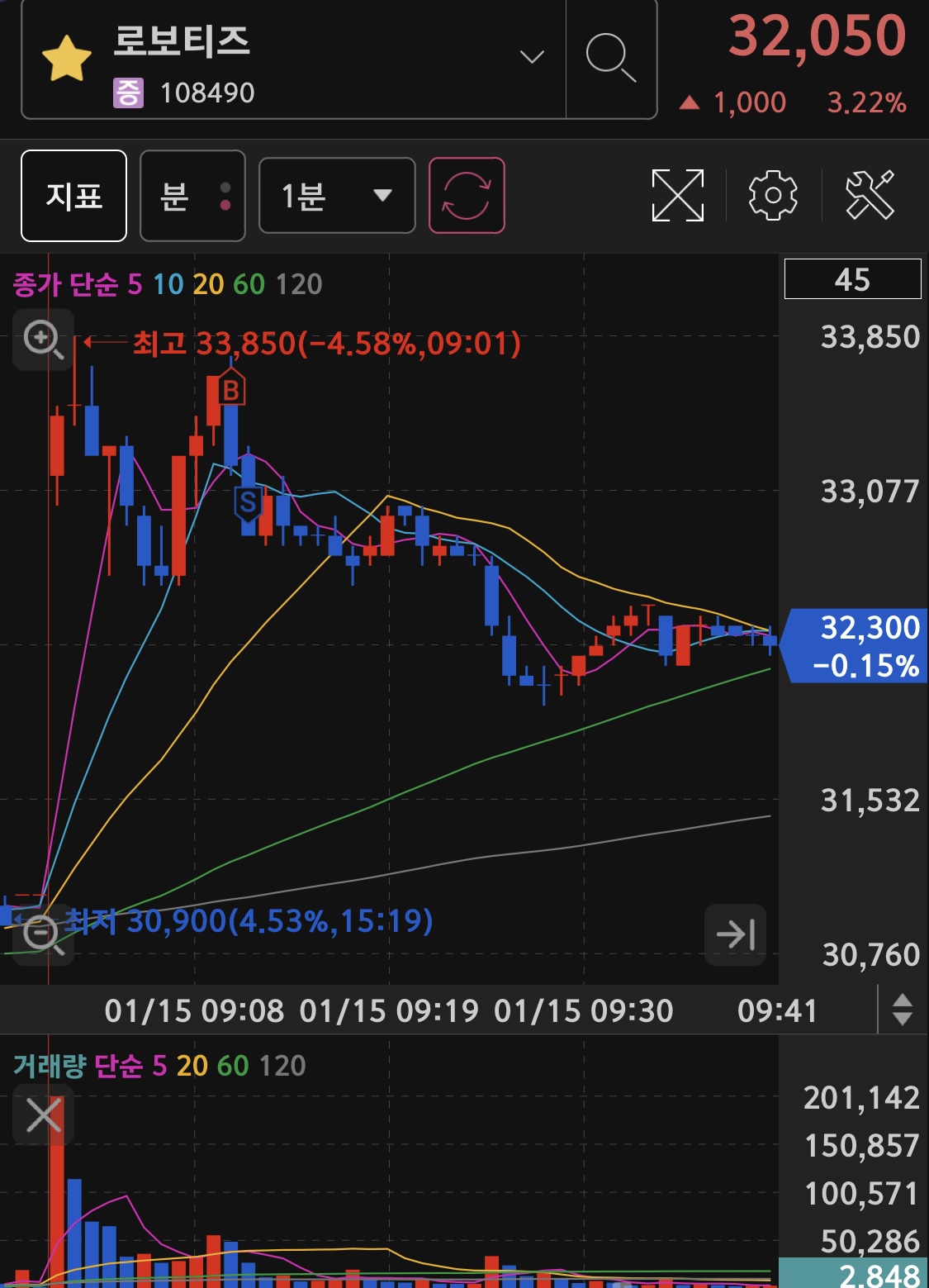Click the 33,850 price axis label
The height and width of the screenshot is (1288, 929).
[x=870, y=337]
